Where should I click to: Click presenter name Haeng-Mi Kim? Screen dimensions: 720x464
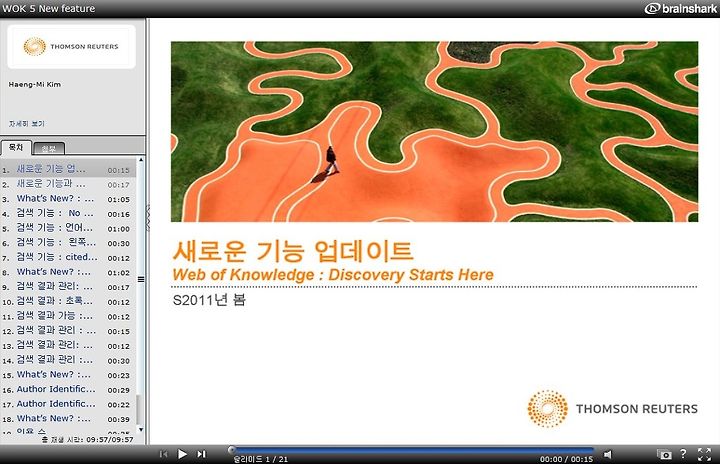click(34, 85)
